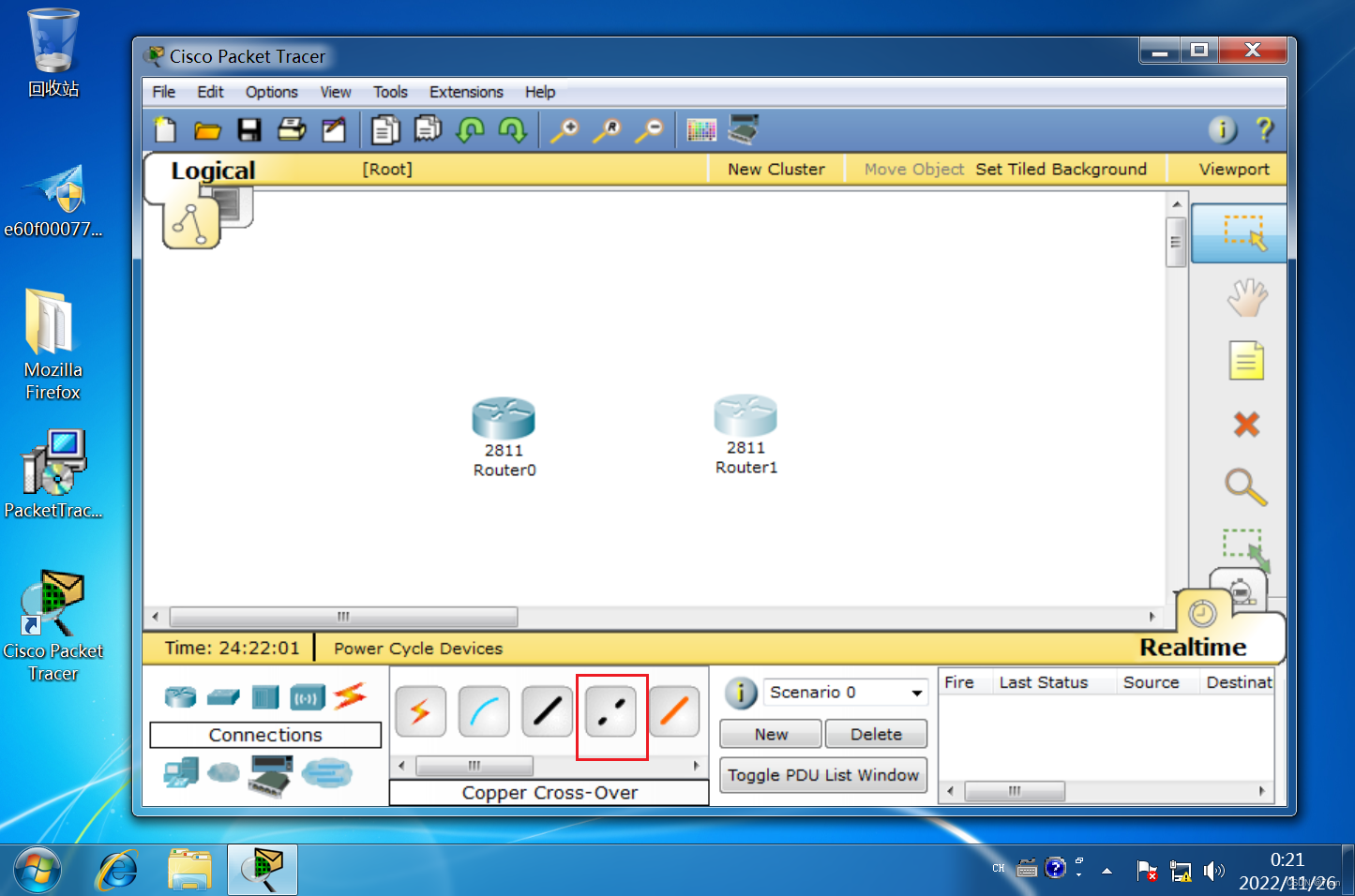Choose the Inspect magnifier tool
Viewport: 1355px width, 896px height.
1246,487
